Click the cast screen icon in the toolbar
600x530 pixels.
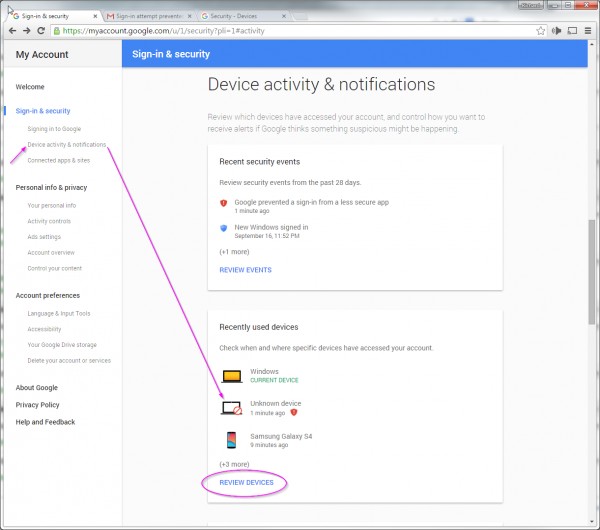click(x=572, y=31)
